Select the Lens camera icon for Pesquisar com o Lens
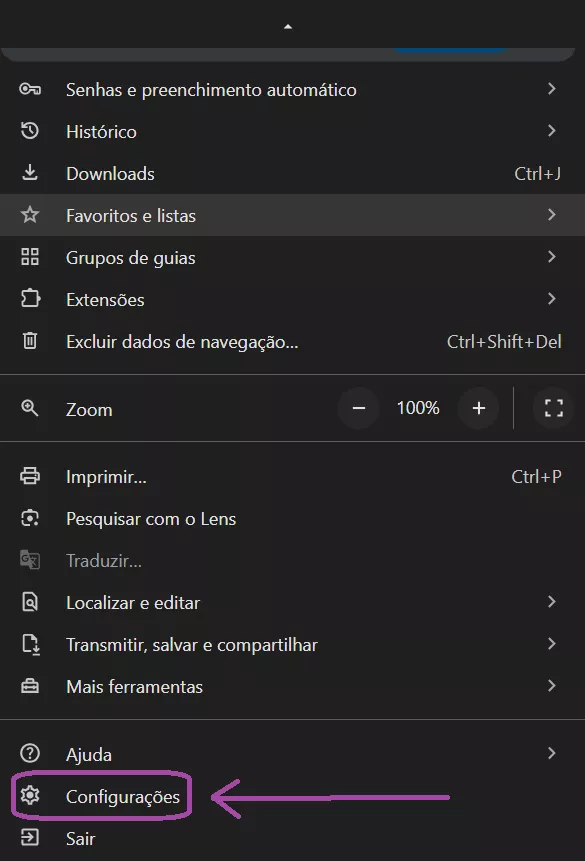The height and width of the screenshot is (861, 585). pyautogui.click(x=30, y=518)
